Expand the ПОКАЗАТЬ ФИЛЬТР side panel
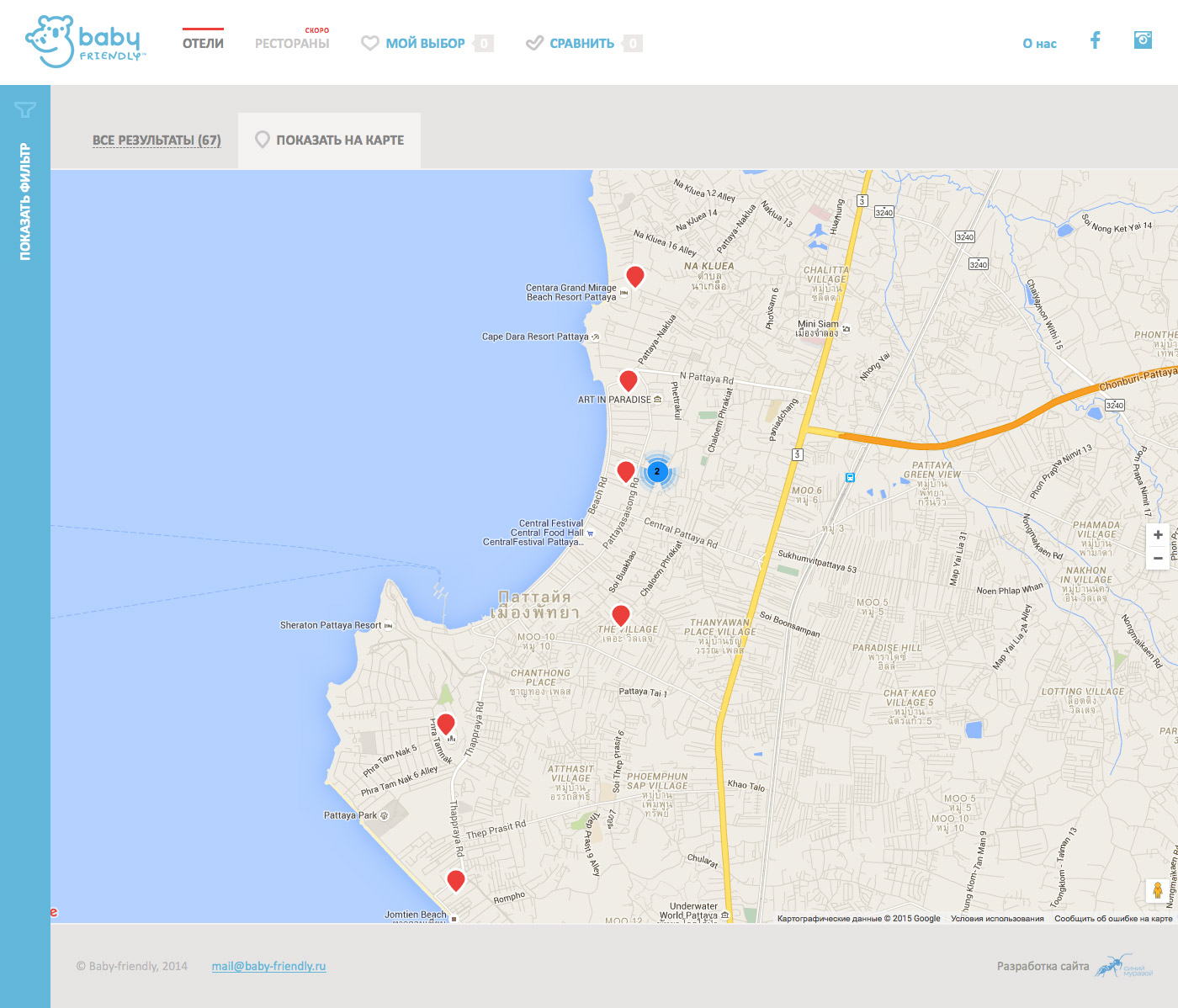The image size is (1178, 1008). tap(25, 202)
